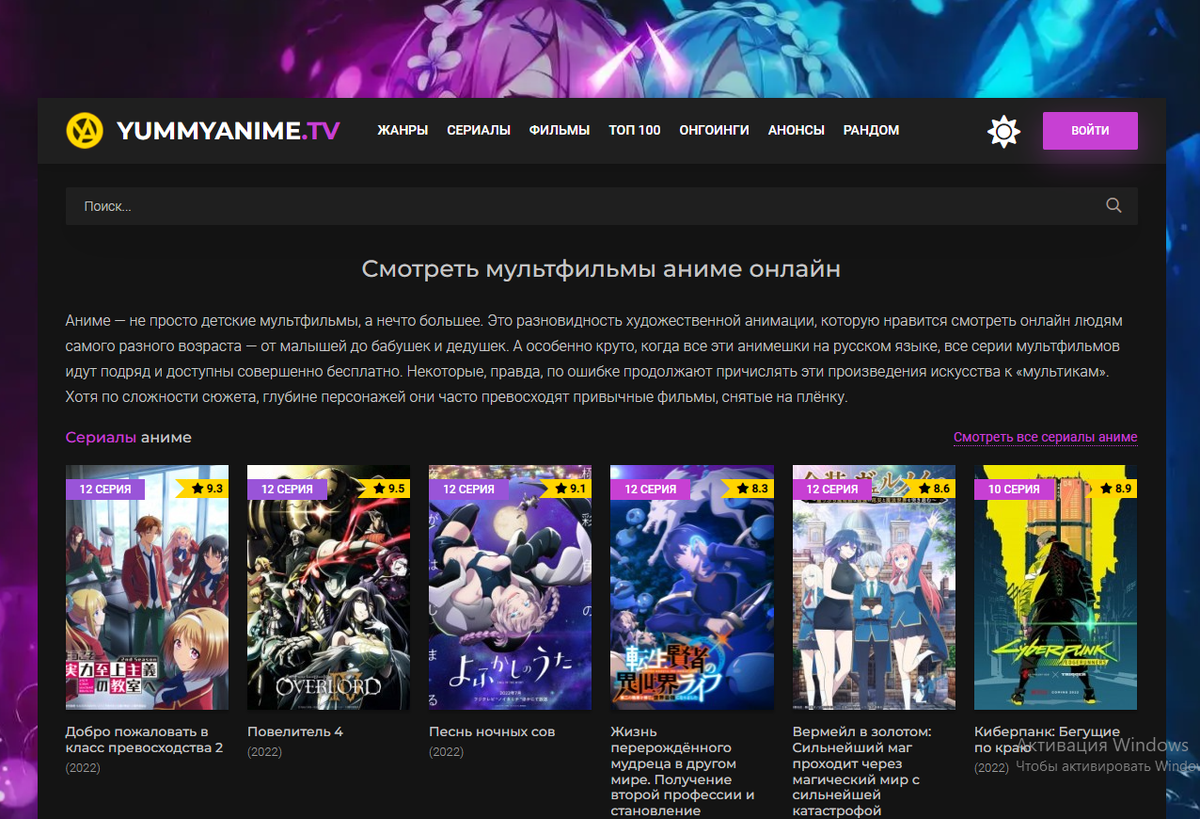Click the search magnifier icon
Image resolution: width=1200 pixels, height=819 pixels.
(x=1114, y=206)
